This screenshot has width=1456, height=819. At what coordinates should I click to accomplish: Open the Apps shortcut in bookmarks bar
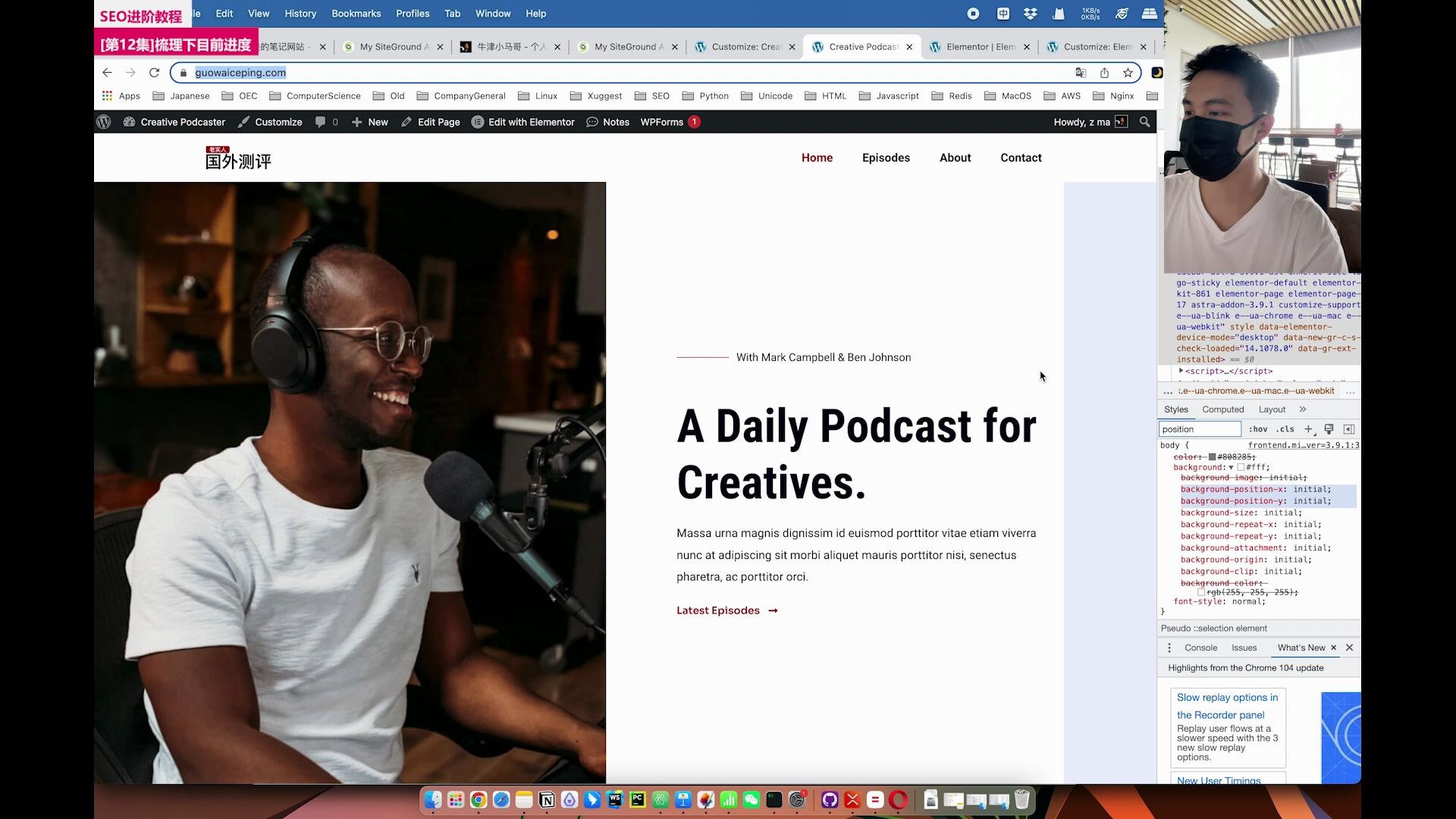point(121,96)
